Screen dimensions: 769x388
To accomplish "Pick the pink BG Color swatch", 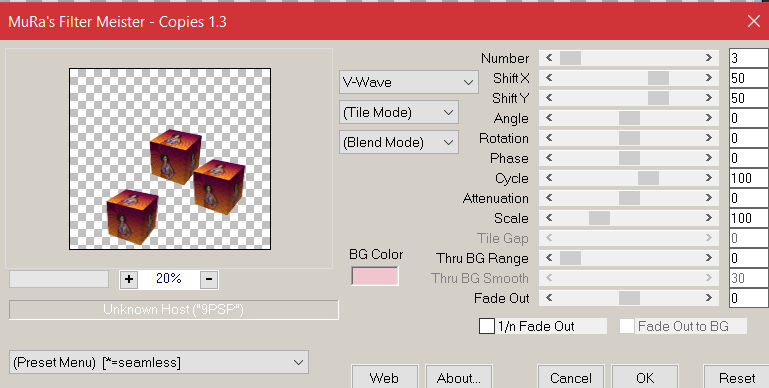I will coord(375,276).
